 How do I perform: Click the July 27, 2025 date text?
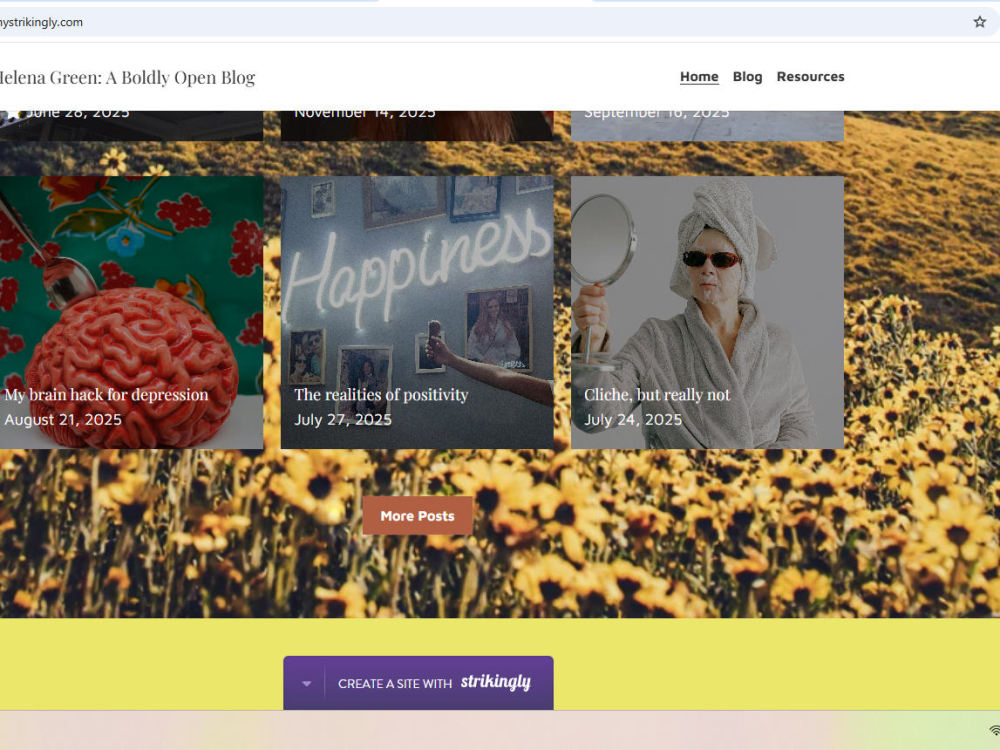(x=343, y=420)
